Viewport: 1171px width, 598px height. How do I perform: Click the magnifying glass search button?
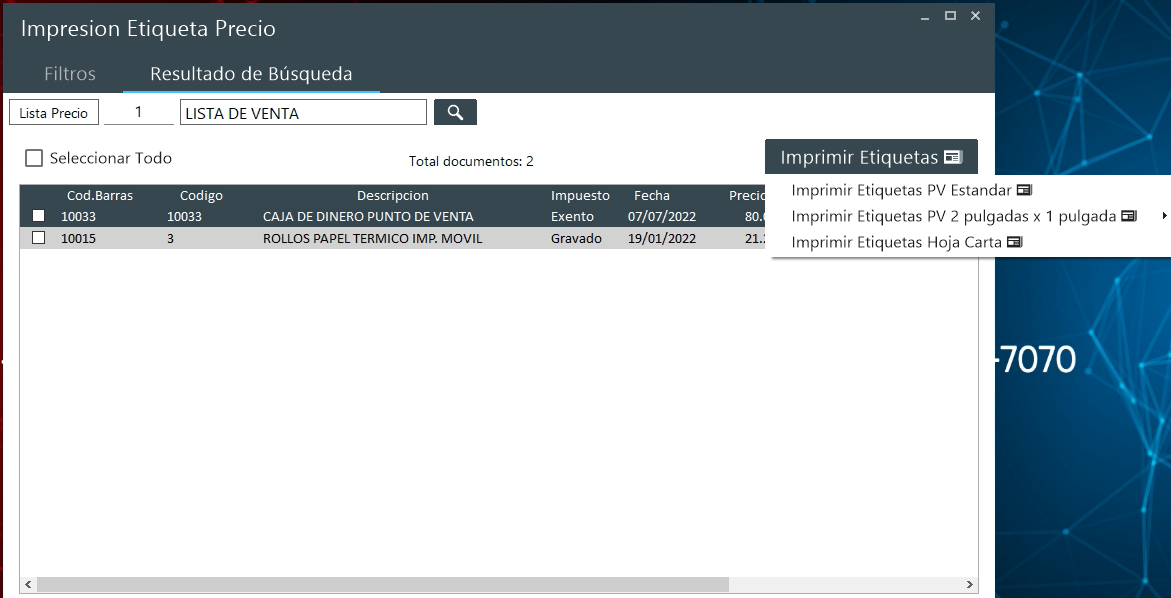coord(455,113)
